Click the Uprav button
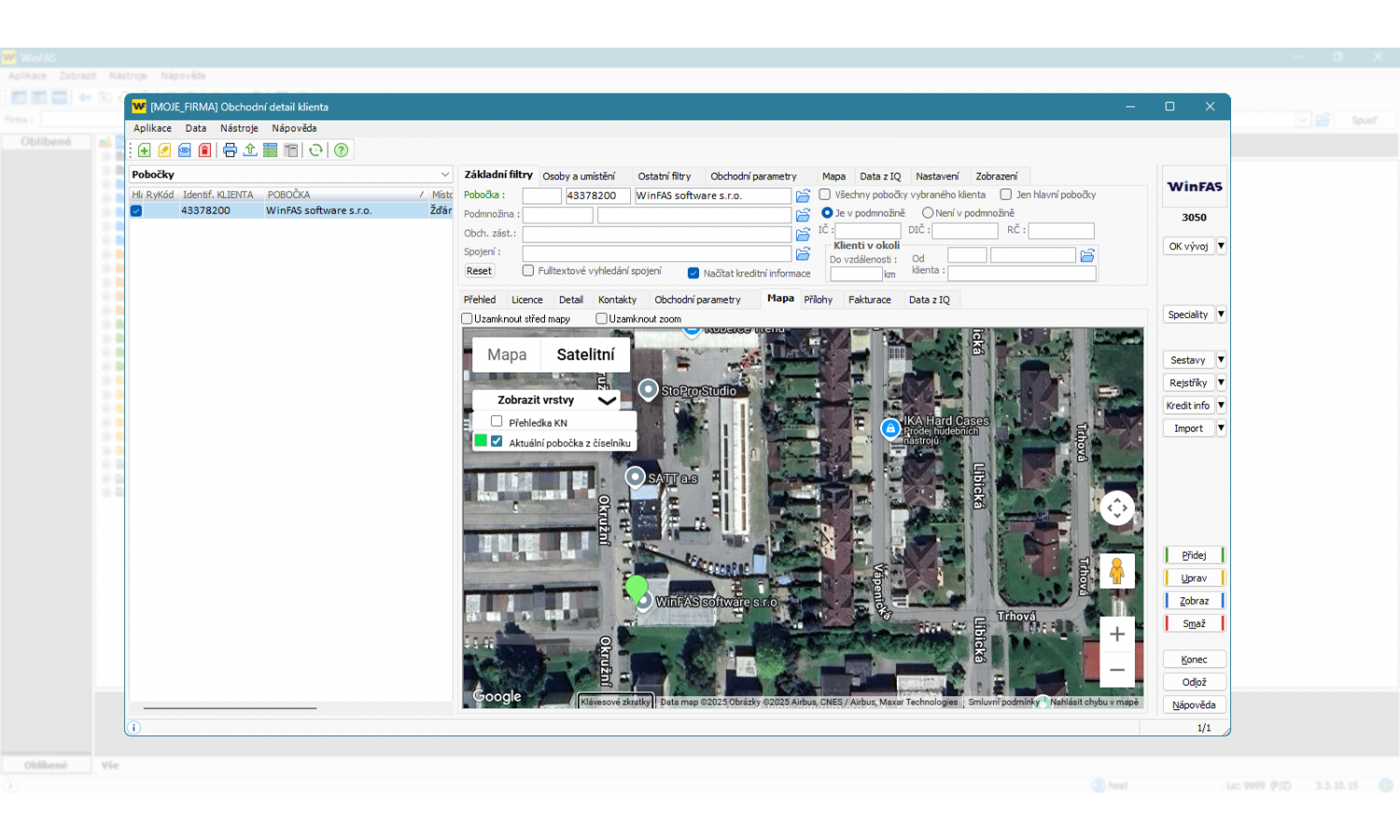 (1194, 579)
